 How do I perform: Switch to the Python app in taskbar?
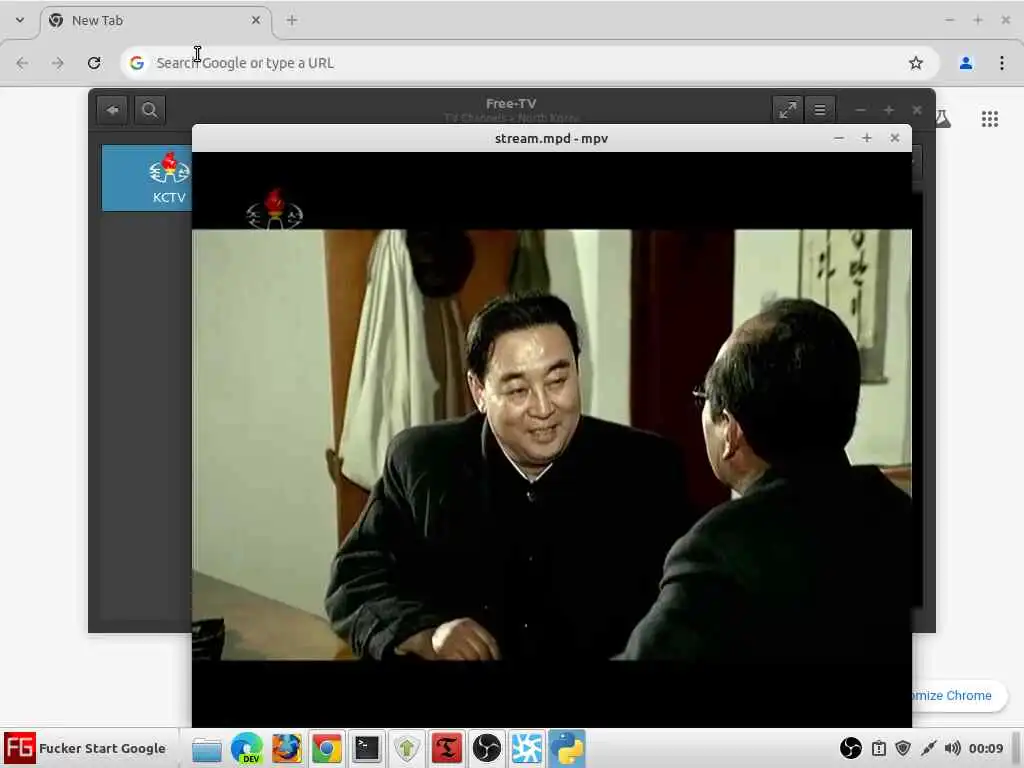(567, 748)
